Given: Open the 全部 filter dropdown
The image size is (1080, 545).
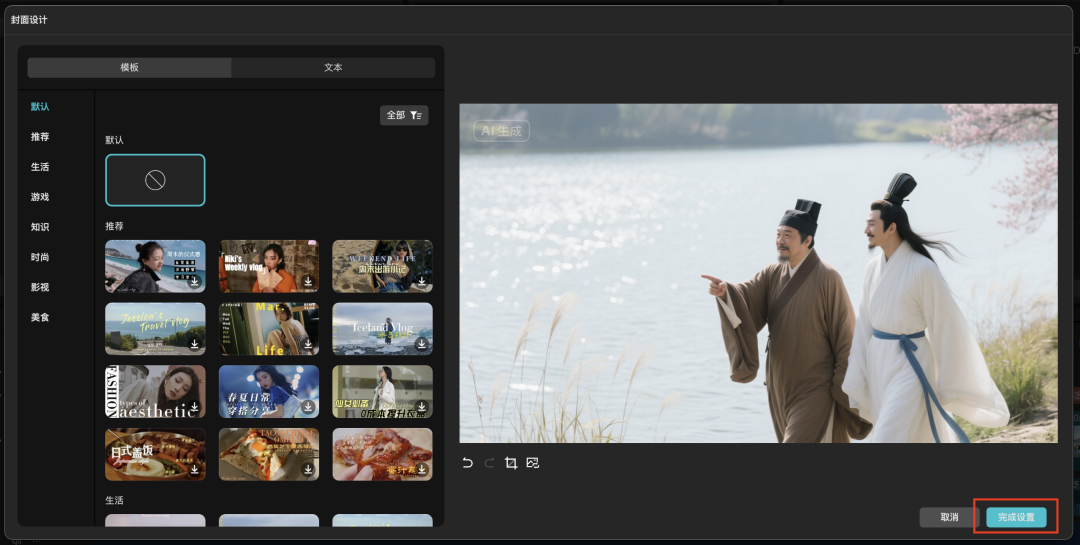Looking at the screenshot, I should [x=404, y=115].
